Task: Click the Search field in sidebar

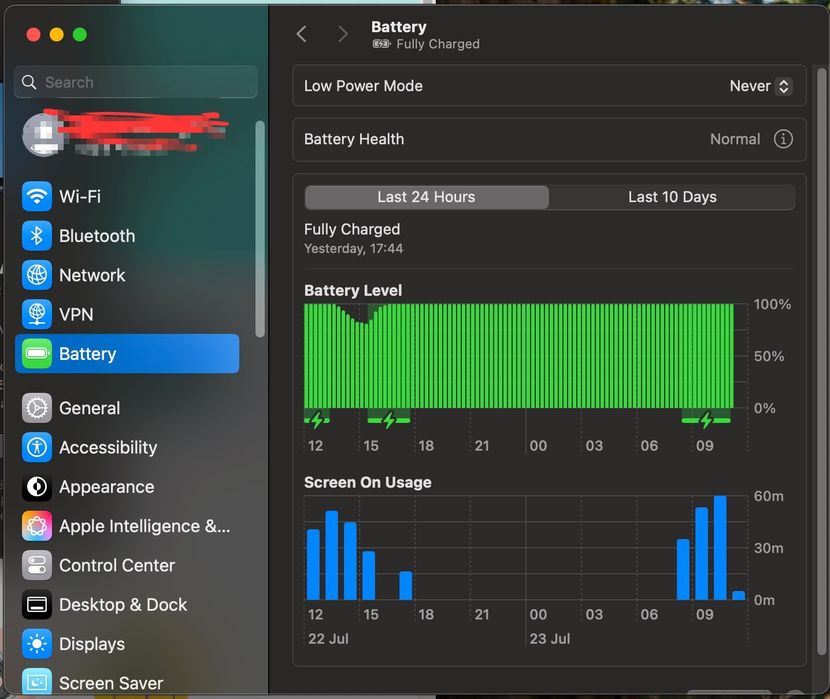Action: [x=136, y=82]
